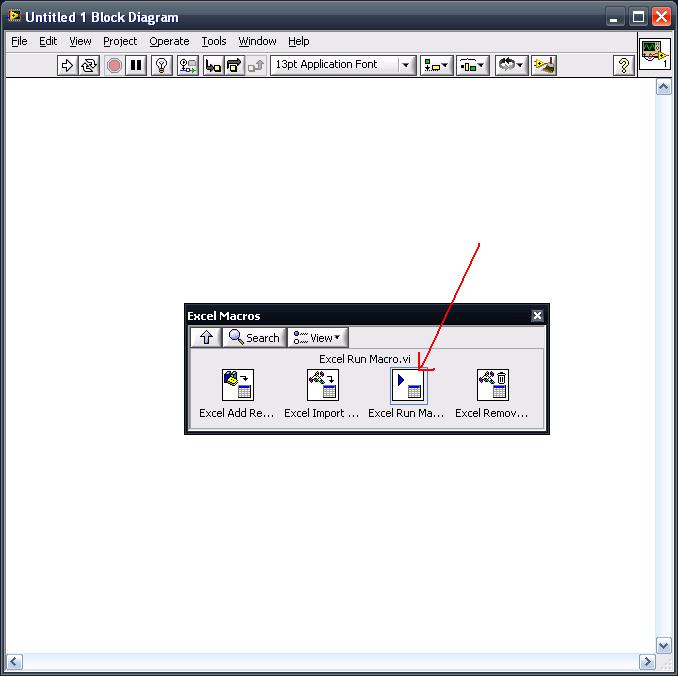Click vertical scrollbar up arrow
Image resolution: width=678 pixels, height=676 pixels.
coord(663,87)
